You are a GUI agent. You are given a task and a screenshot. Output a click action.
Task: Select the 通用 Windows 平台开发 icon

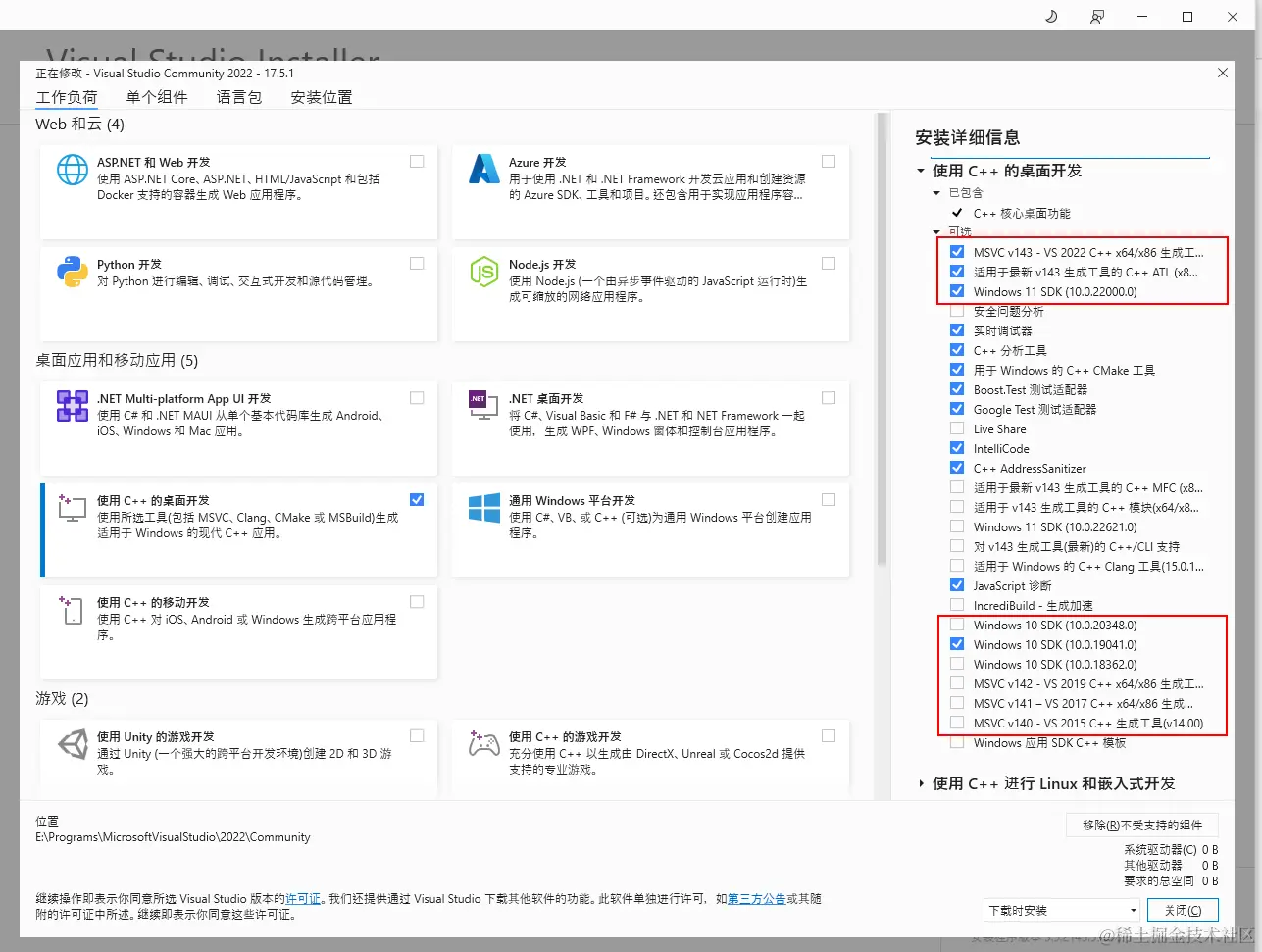484,508
